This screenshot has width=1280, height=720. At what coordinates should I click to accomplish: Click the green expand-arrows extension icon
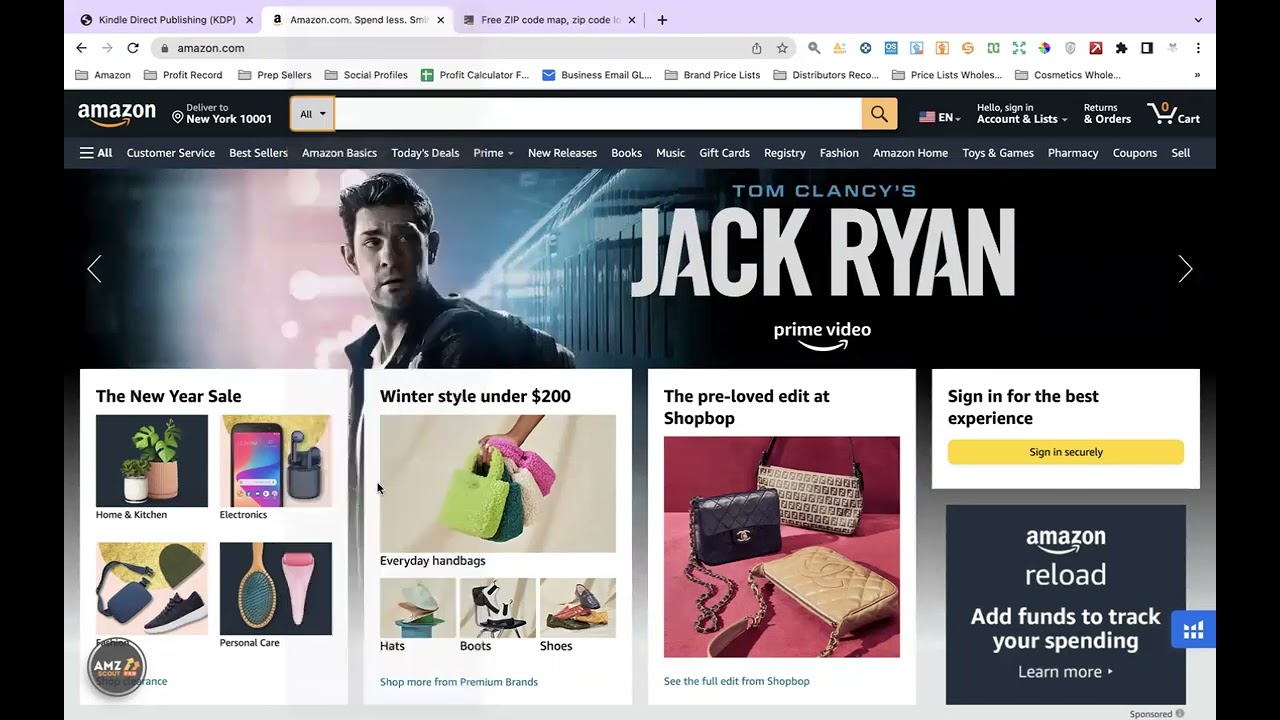tap(1019, 48)
